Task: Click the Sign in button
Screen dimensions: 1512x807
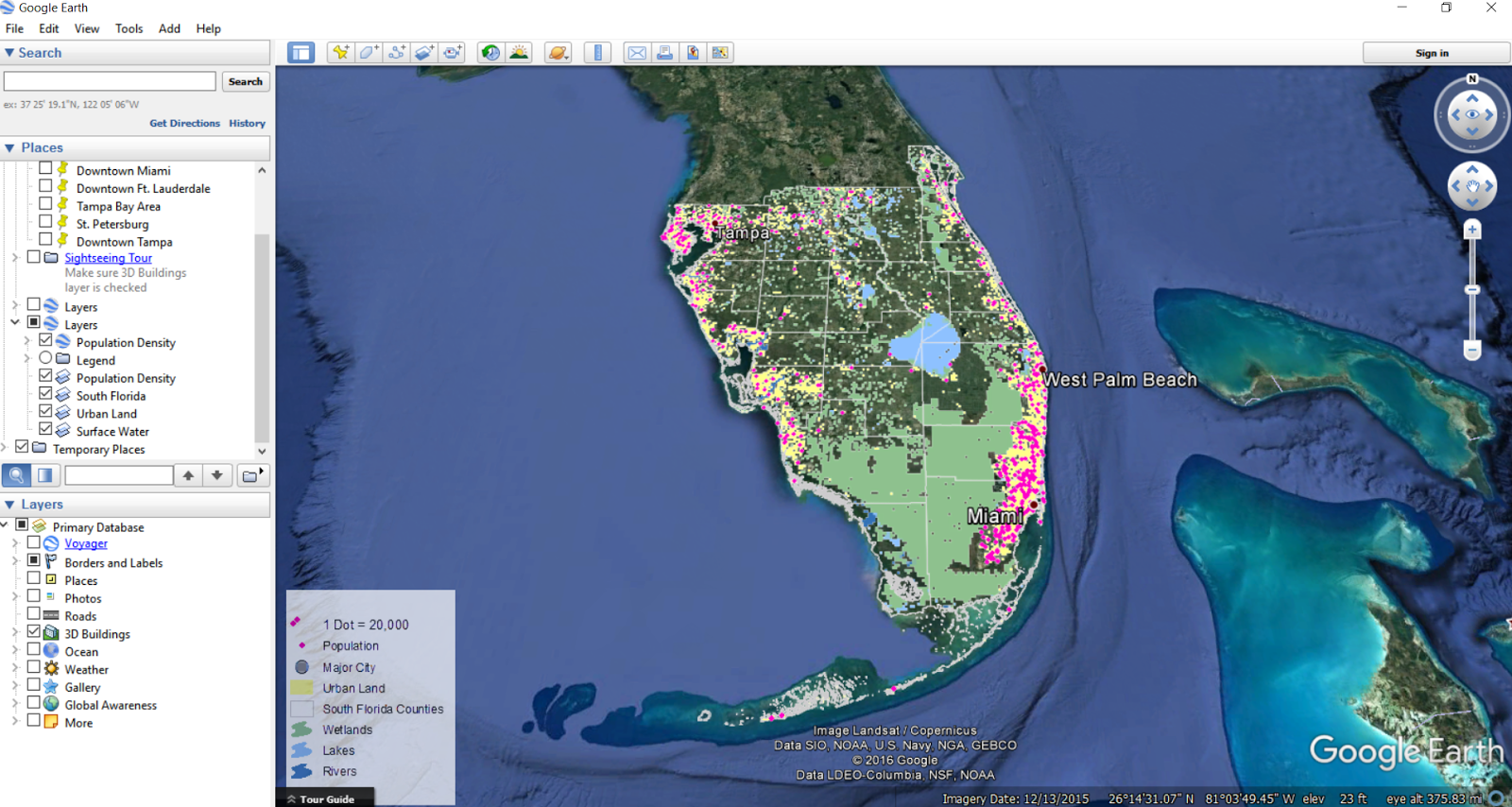Action: pyautogui.click(x=1432, y=53)
